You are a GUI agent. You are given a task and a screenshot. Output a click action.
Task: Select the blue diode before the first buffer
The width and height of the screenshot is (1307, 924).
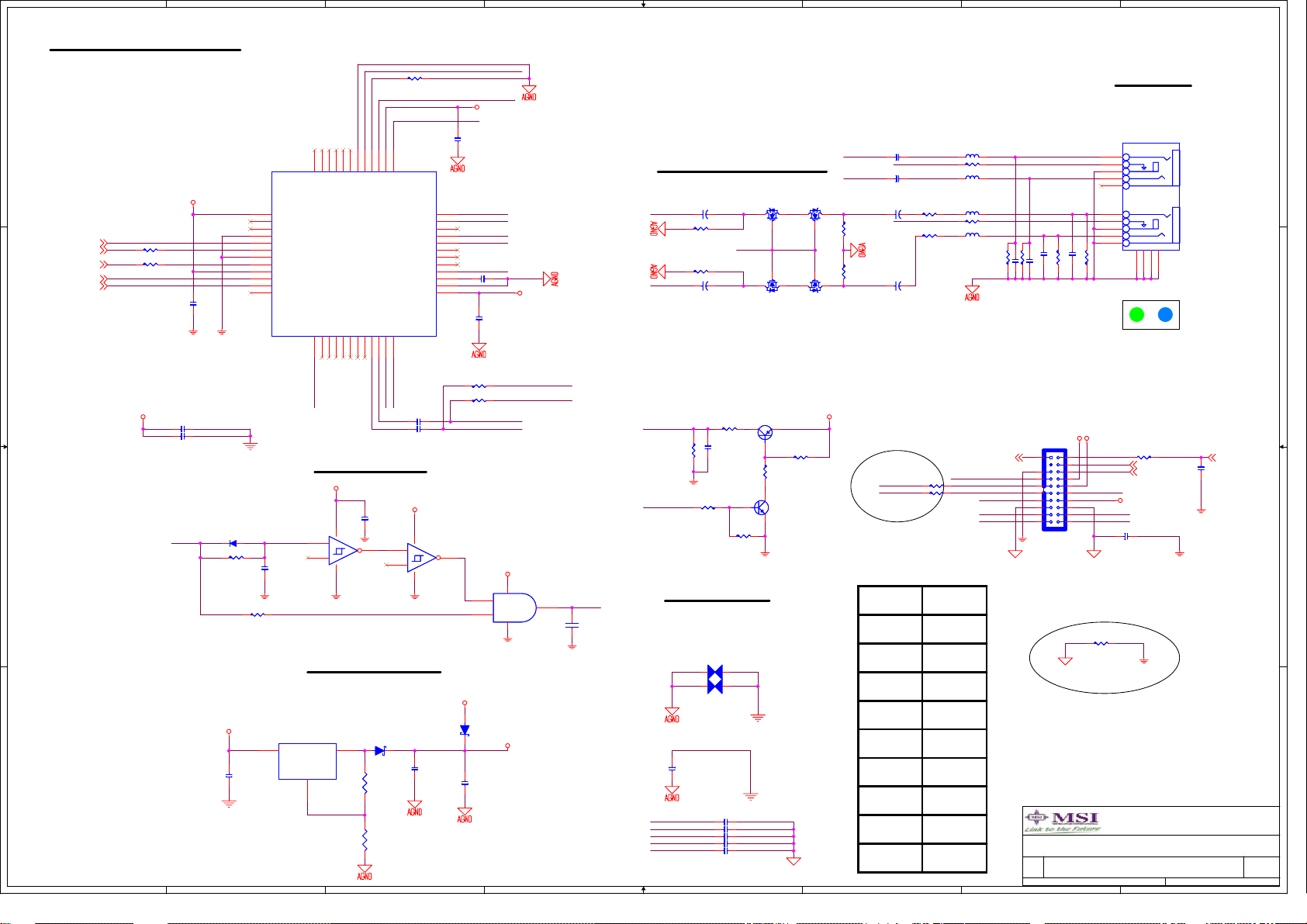coord(233,543)
